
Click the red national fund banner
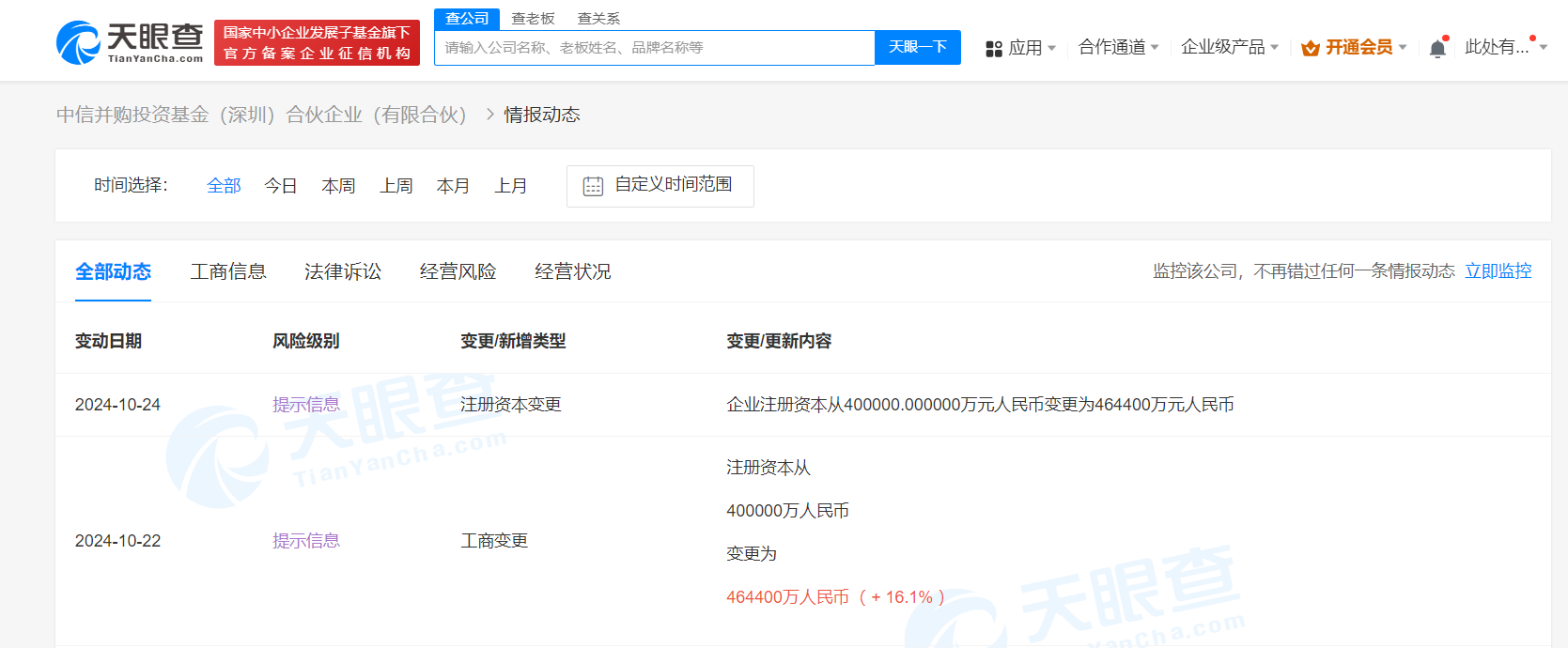pyautogui.click(x=318, y=43)
